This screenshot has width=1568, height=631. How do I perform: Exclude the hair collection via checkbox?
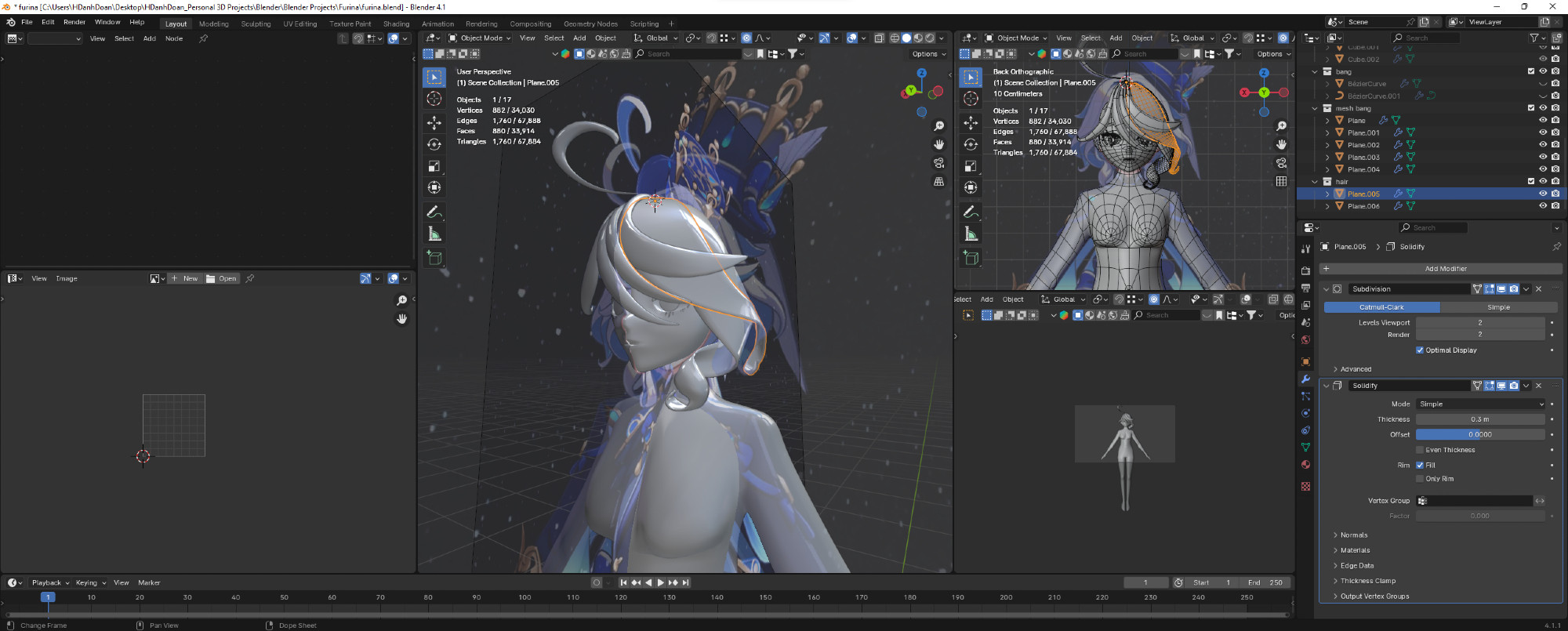click(1531, 181)
